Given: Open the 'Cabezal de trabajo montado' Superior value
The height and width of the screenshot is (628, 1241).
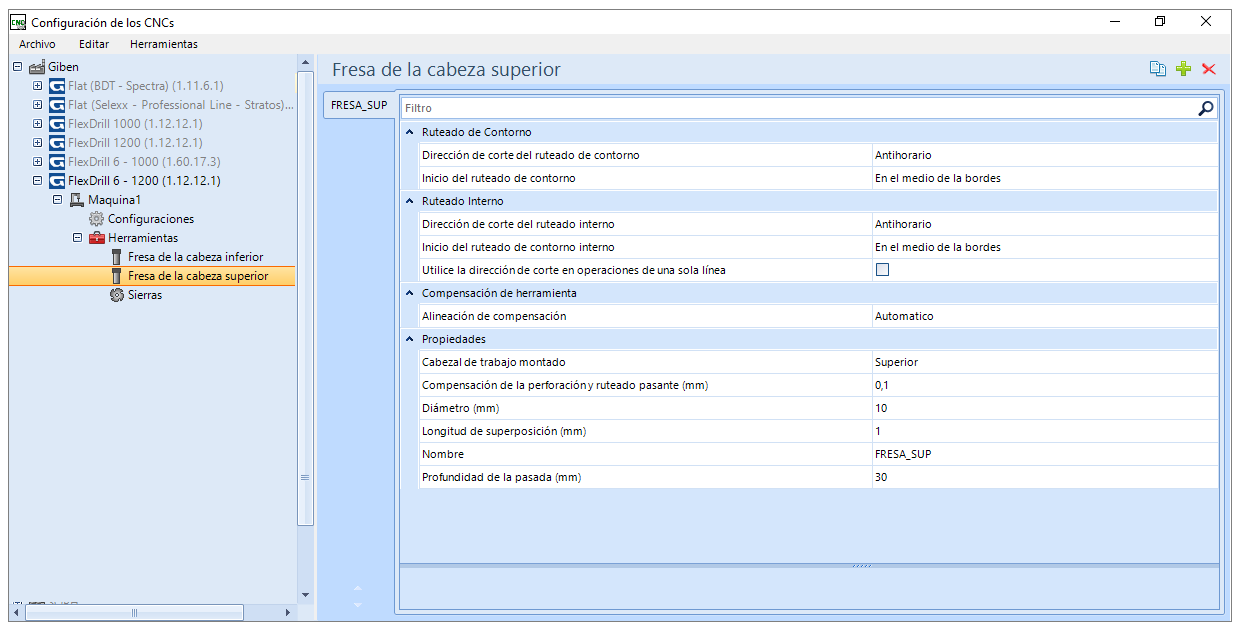Looking at the screenshot, I should (1044, 362).
